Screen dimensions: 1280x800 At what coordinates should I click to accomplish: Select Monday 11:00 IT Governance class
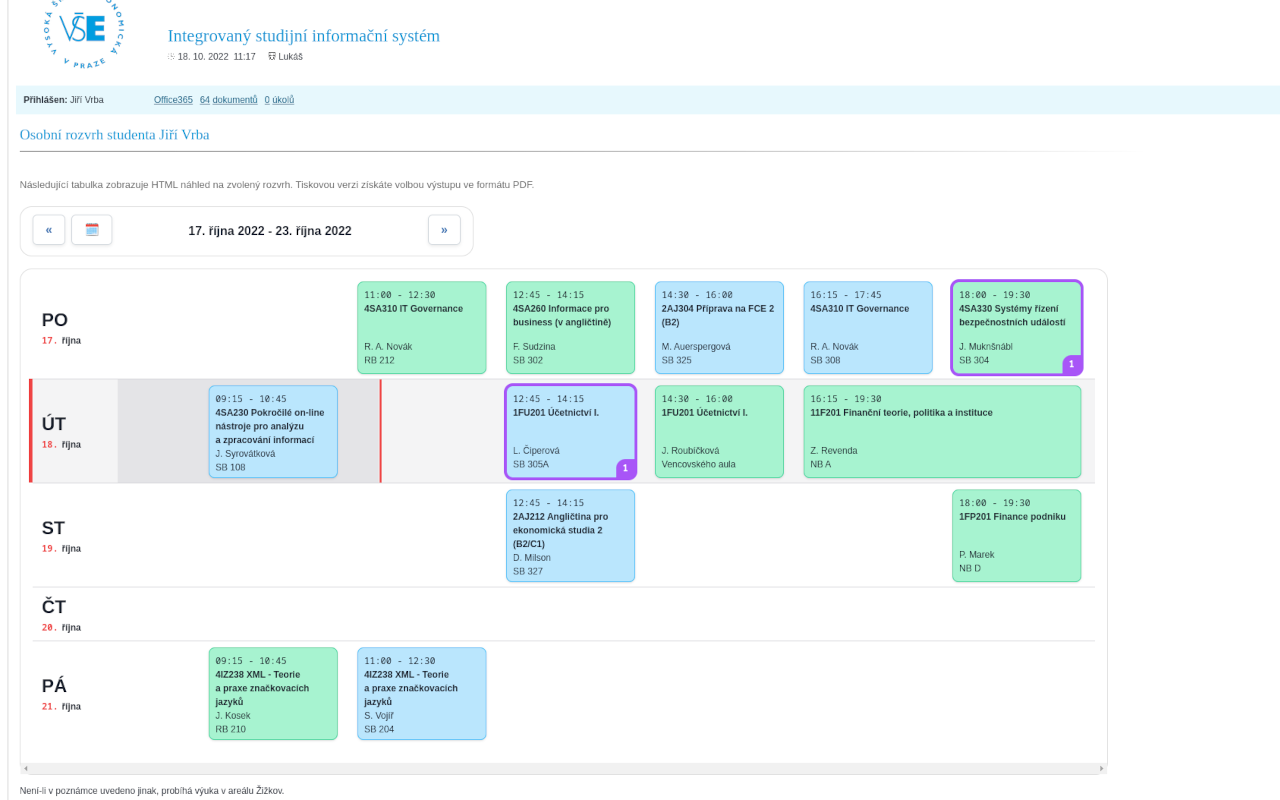point(421,328)
